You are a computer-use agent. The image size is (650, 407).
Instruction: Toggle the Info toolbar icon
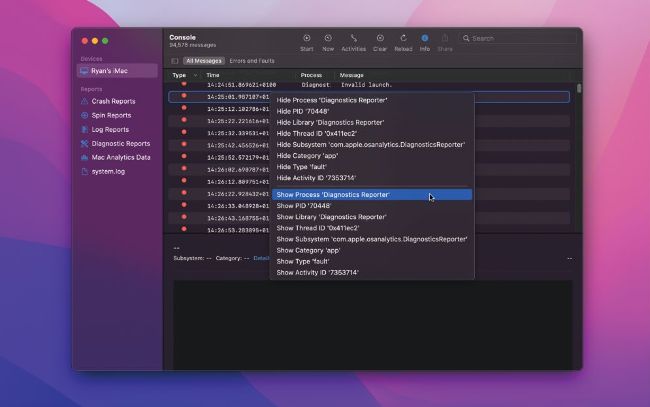coord(424,38)
